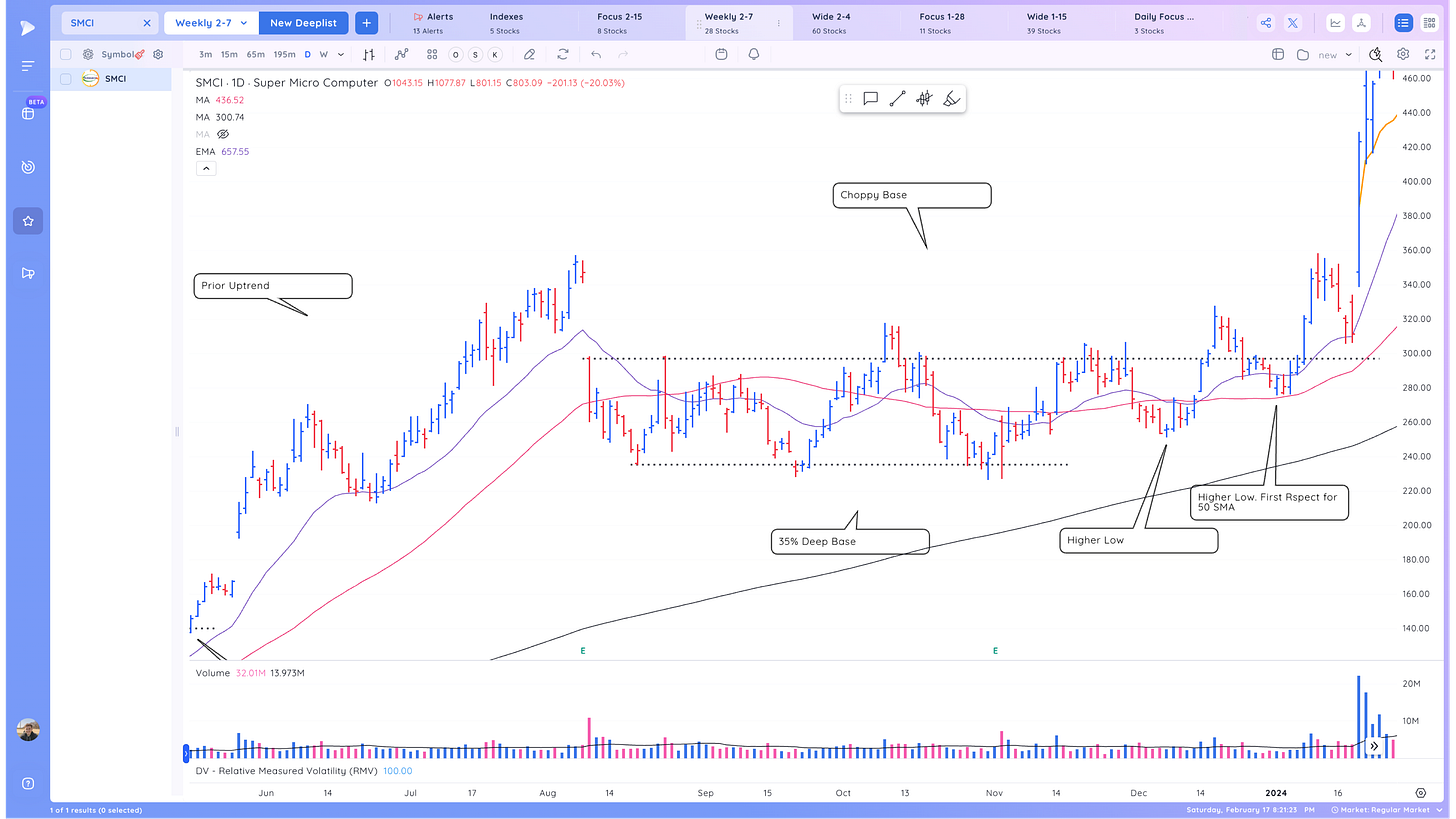Click the scroll-to-latest double arrow button
Viewport: 1456px width, 819px height.
(1375, 745)
